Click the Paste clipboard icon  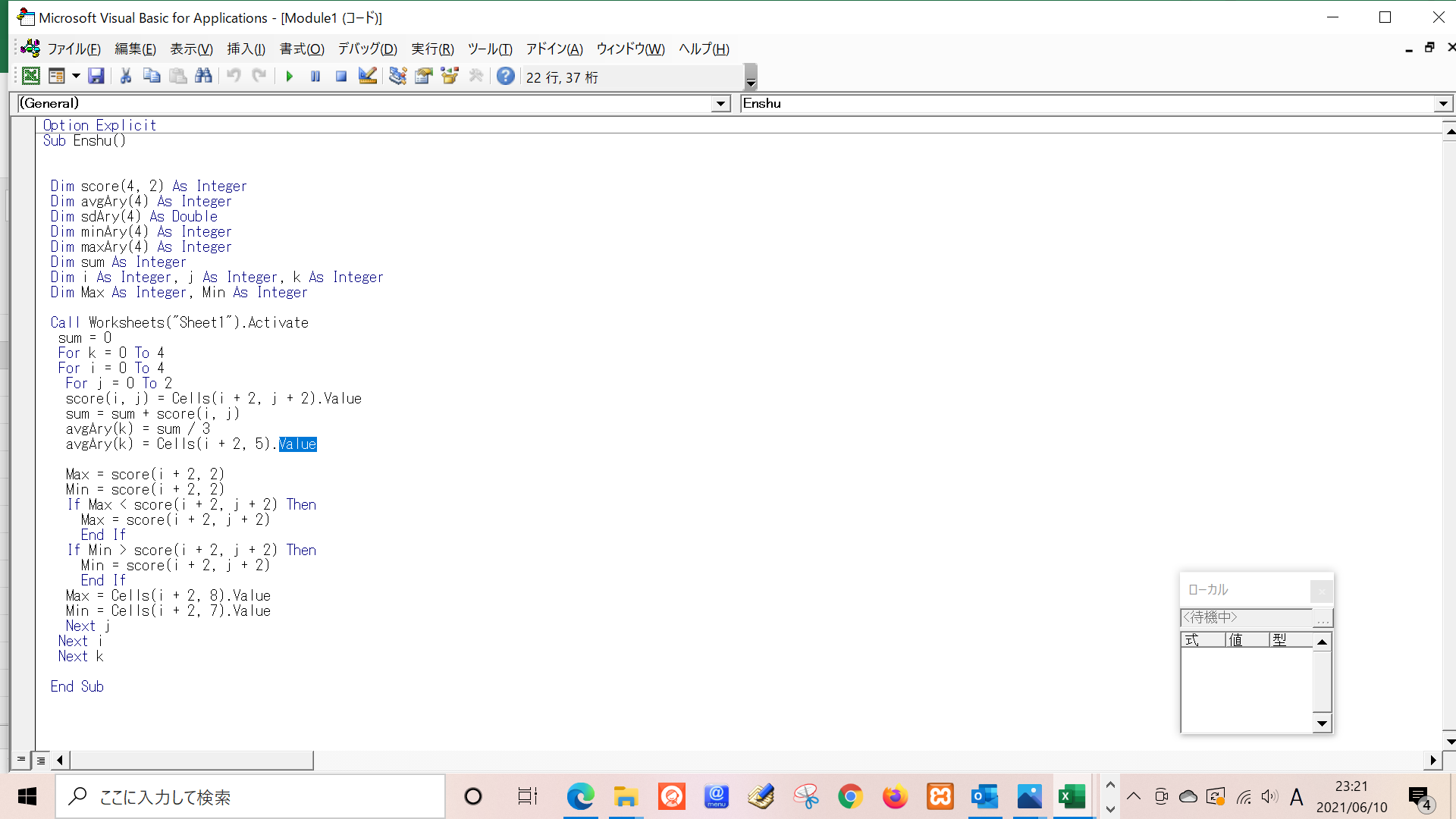coord(178,76)
